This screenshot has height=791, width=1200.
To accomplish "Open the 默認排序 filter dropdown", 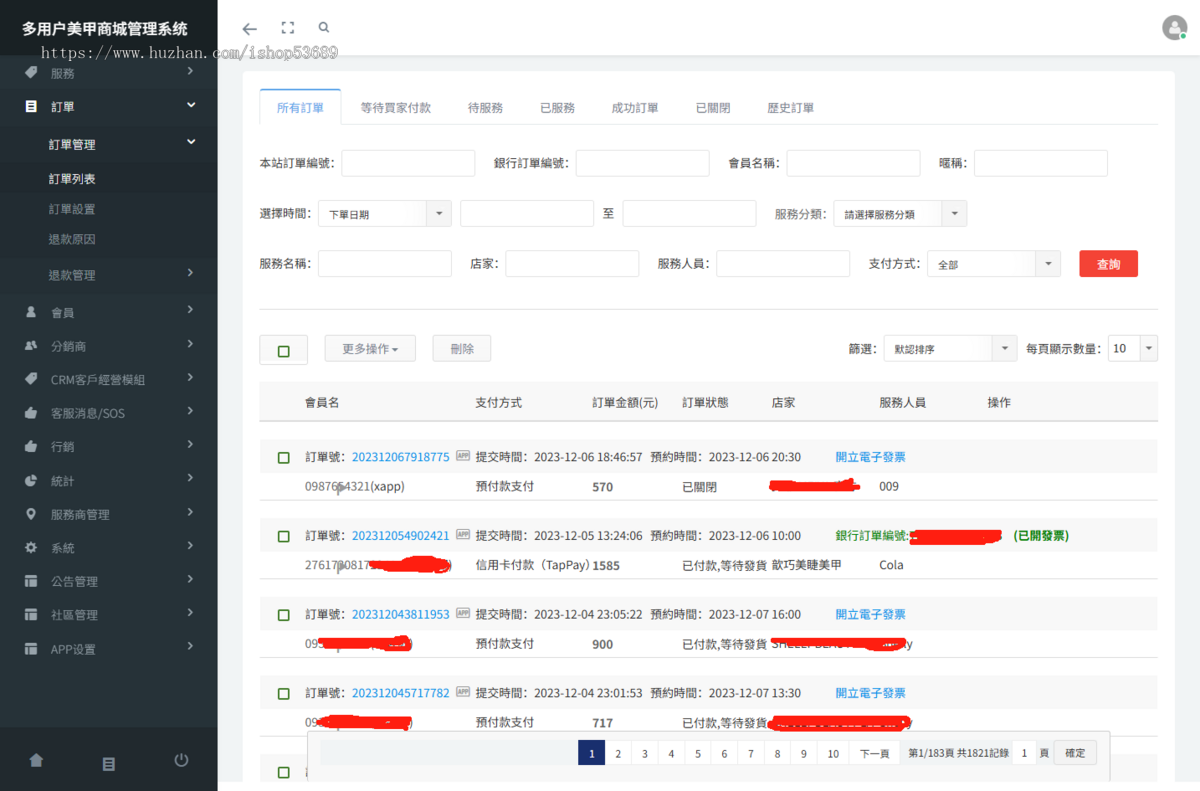I will (x=950, y=348).
